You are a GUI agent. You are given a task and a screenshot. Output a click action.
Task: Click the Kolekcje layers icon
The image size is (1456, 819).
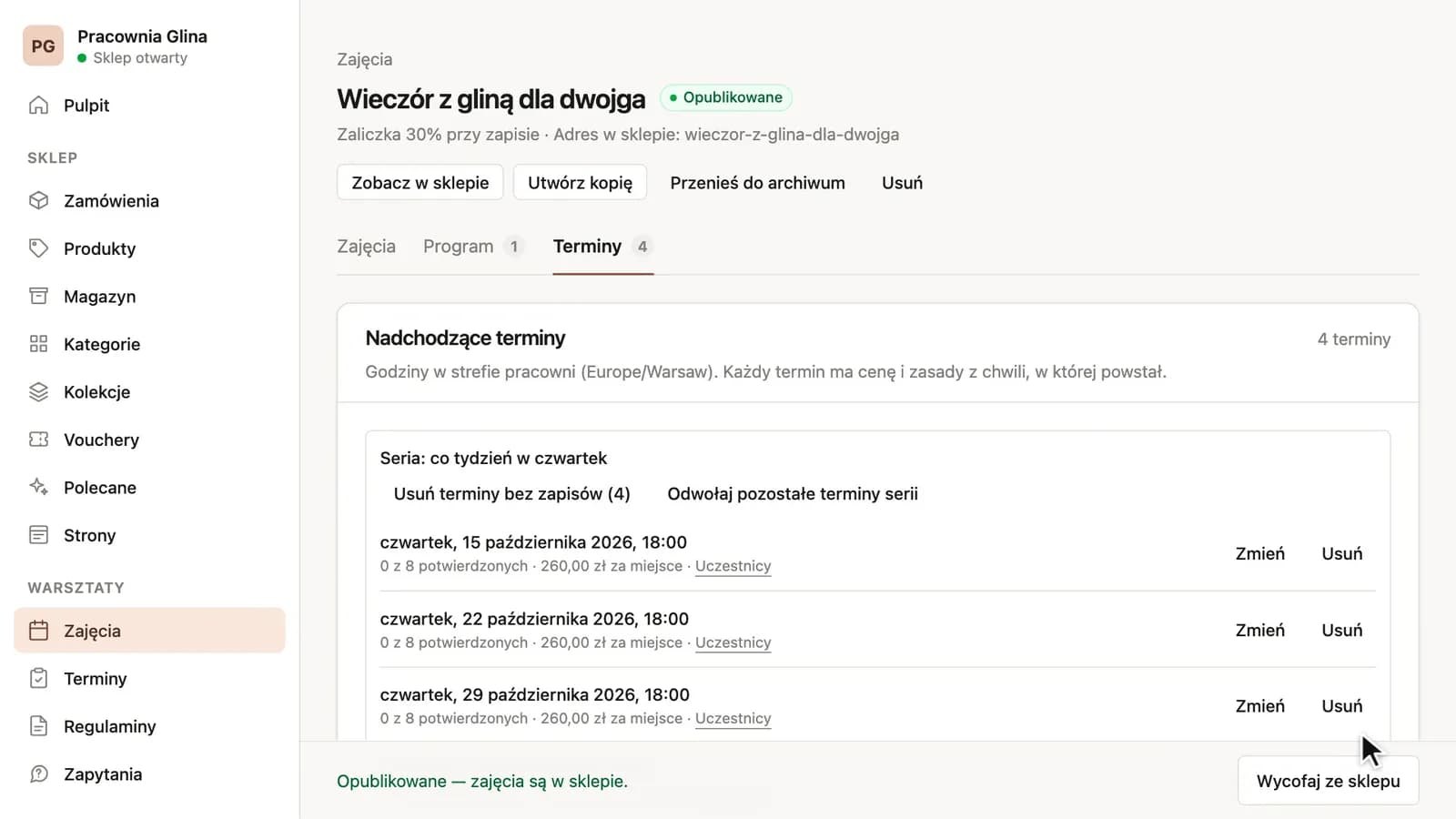pos(38,392)
